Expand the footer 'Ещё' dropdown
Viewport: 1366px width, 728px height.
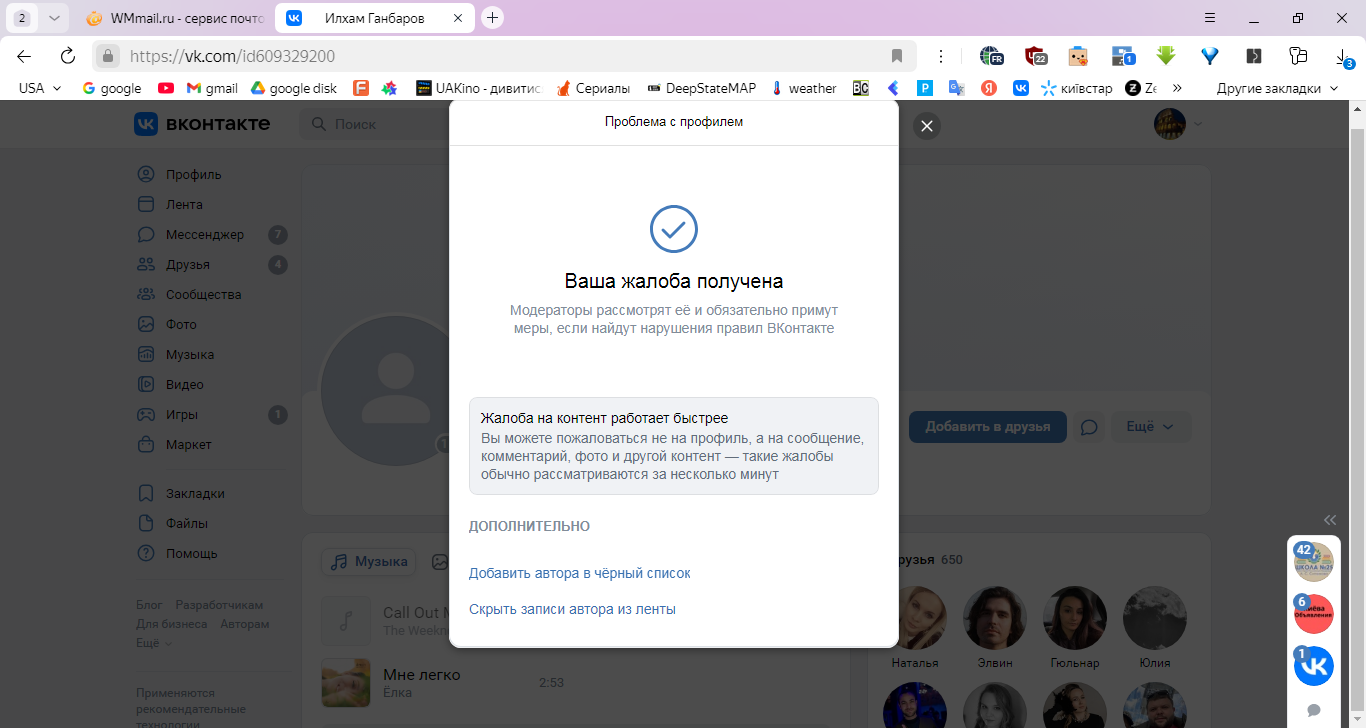(x=154, y=643)
